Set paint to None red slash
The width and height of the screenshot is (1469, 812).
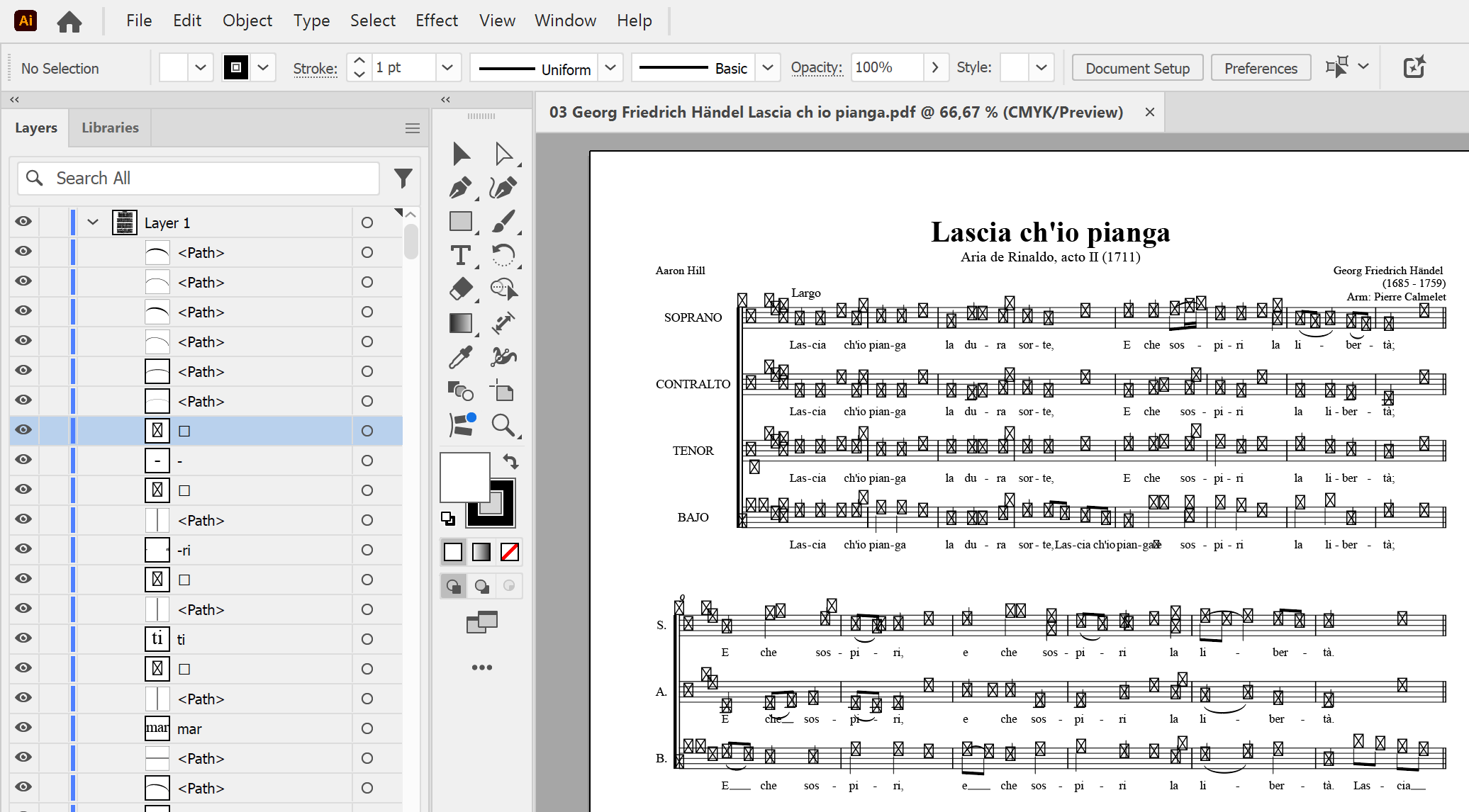tap(509, 551)
